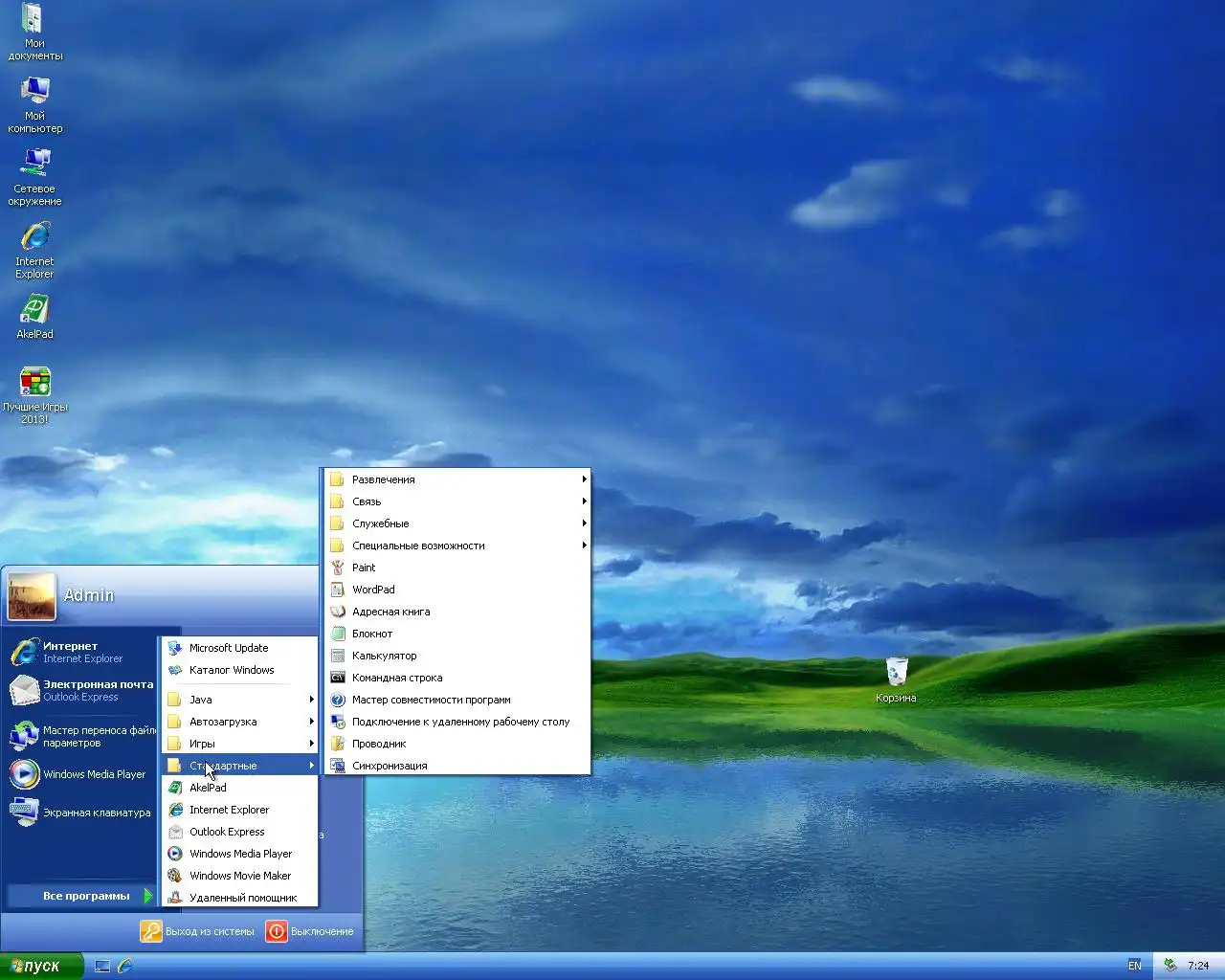Open Калькулятор calculator
Viewport: 1225px width, 980px height.
pos(457,656)
